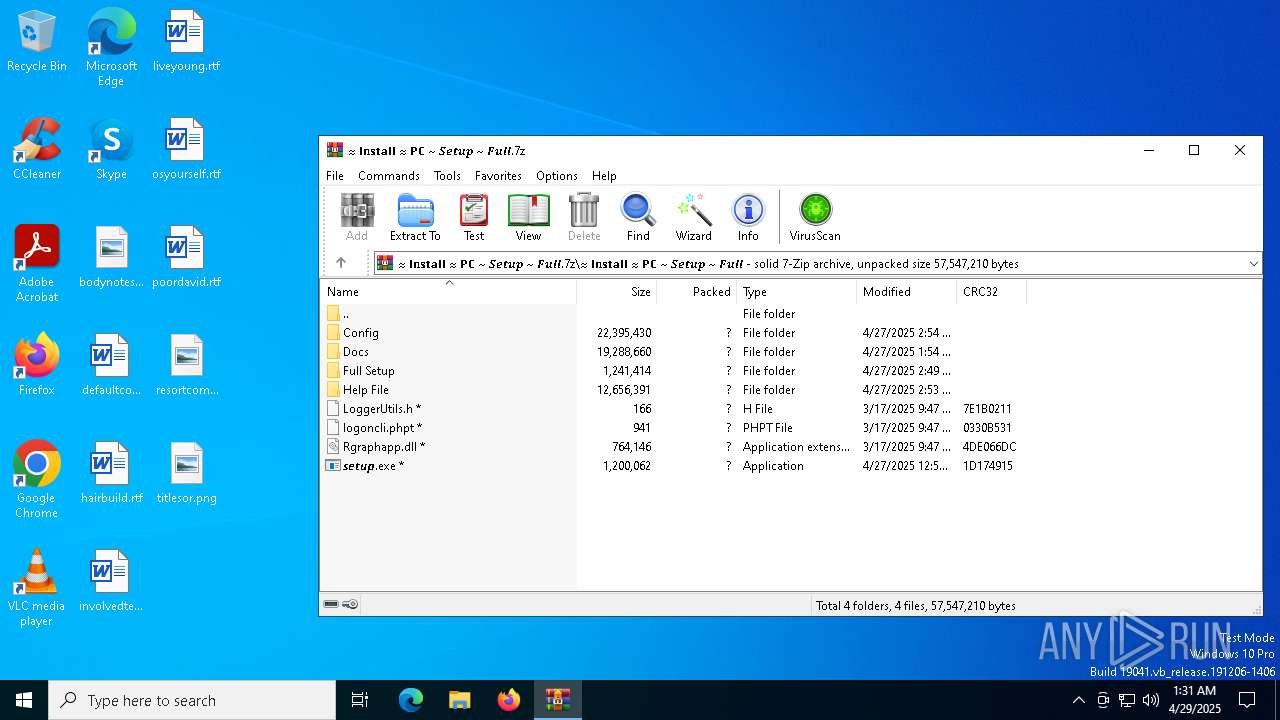
Task: Open File Explorer from taskbar
Action: tap(459, 700)
